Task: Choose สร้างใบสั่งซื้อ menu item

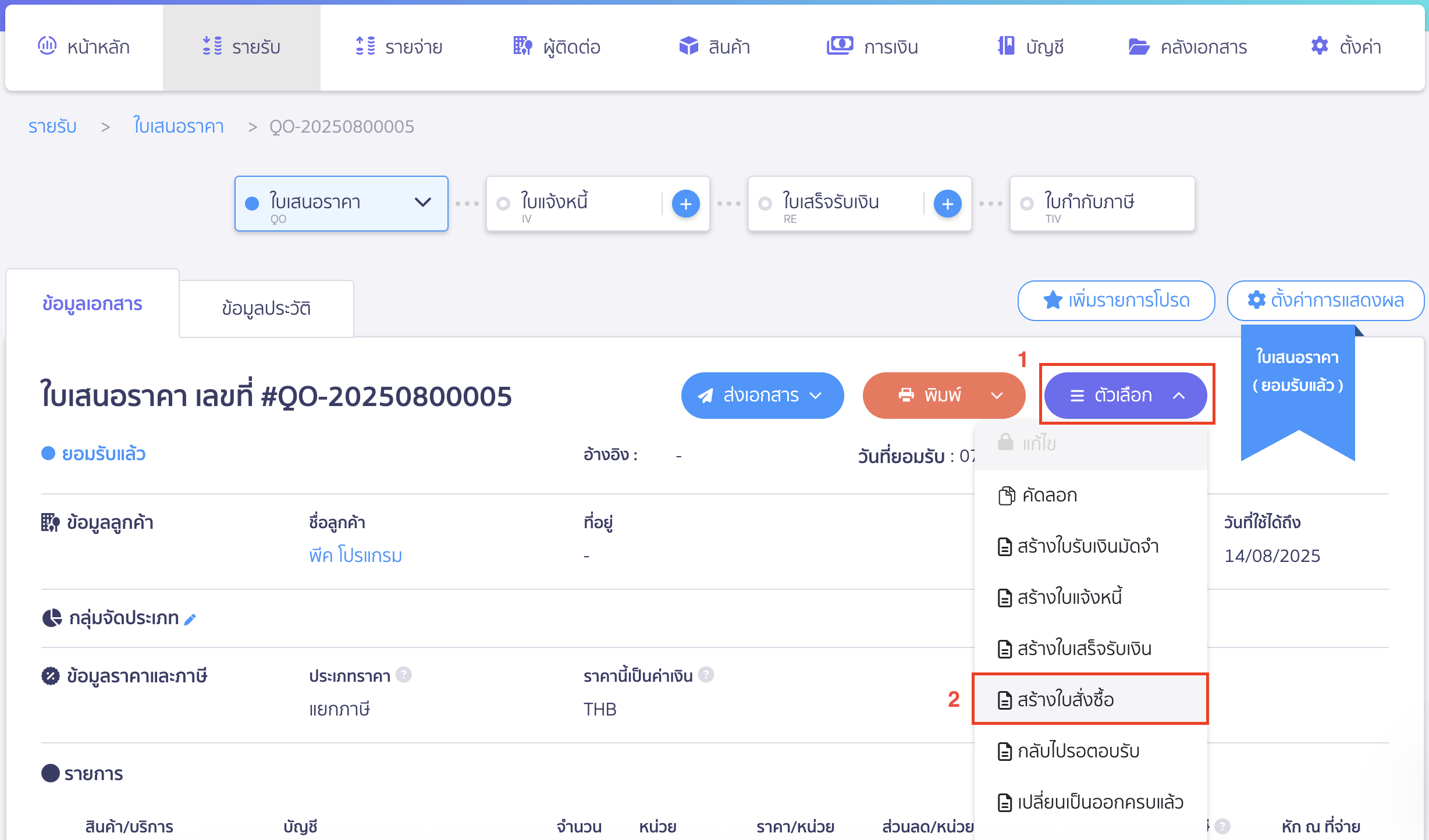Action: pyautogui.click(x=1091, y=700)
